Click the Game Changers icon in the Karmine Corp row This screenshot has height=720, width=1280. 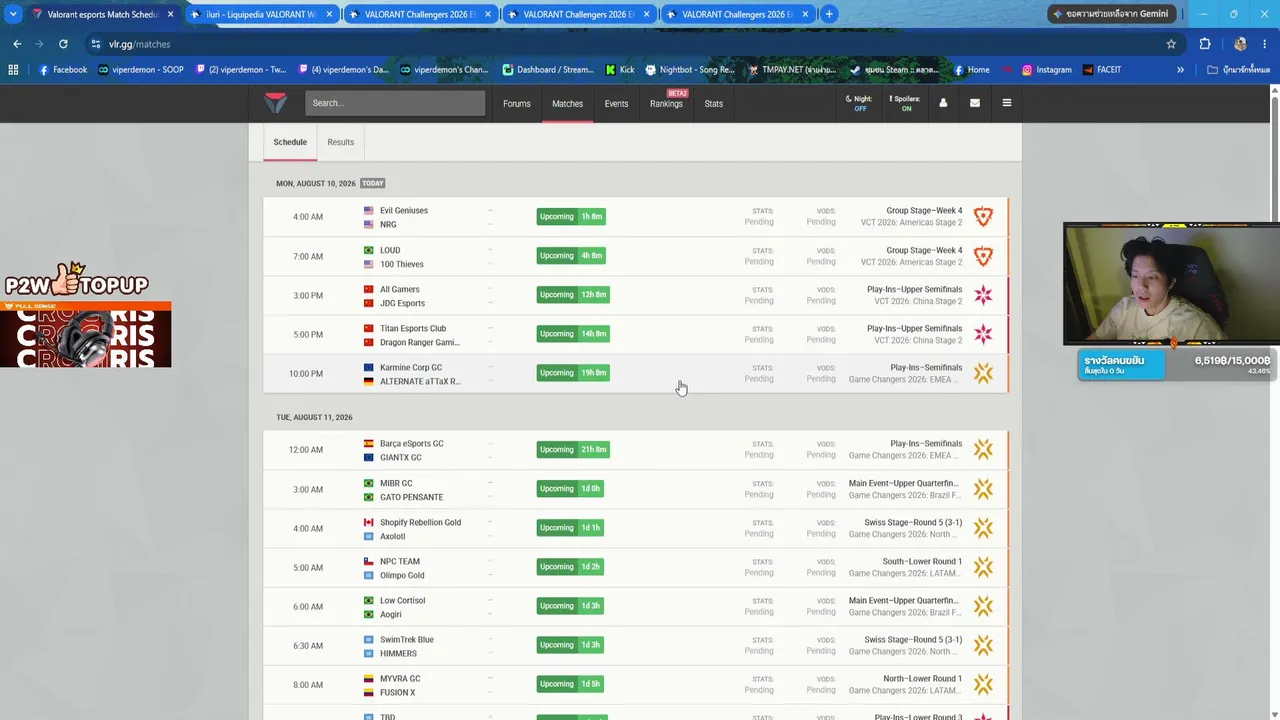983,373
